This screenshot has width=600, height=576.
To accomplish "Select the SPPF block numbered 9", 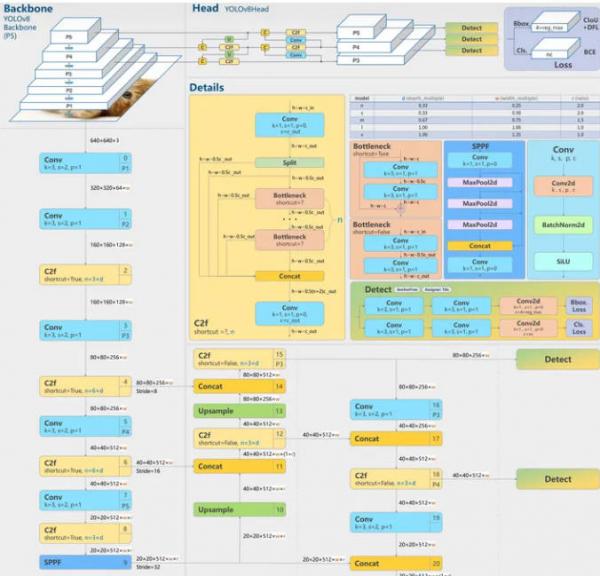I will 85,562.
